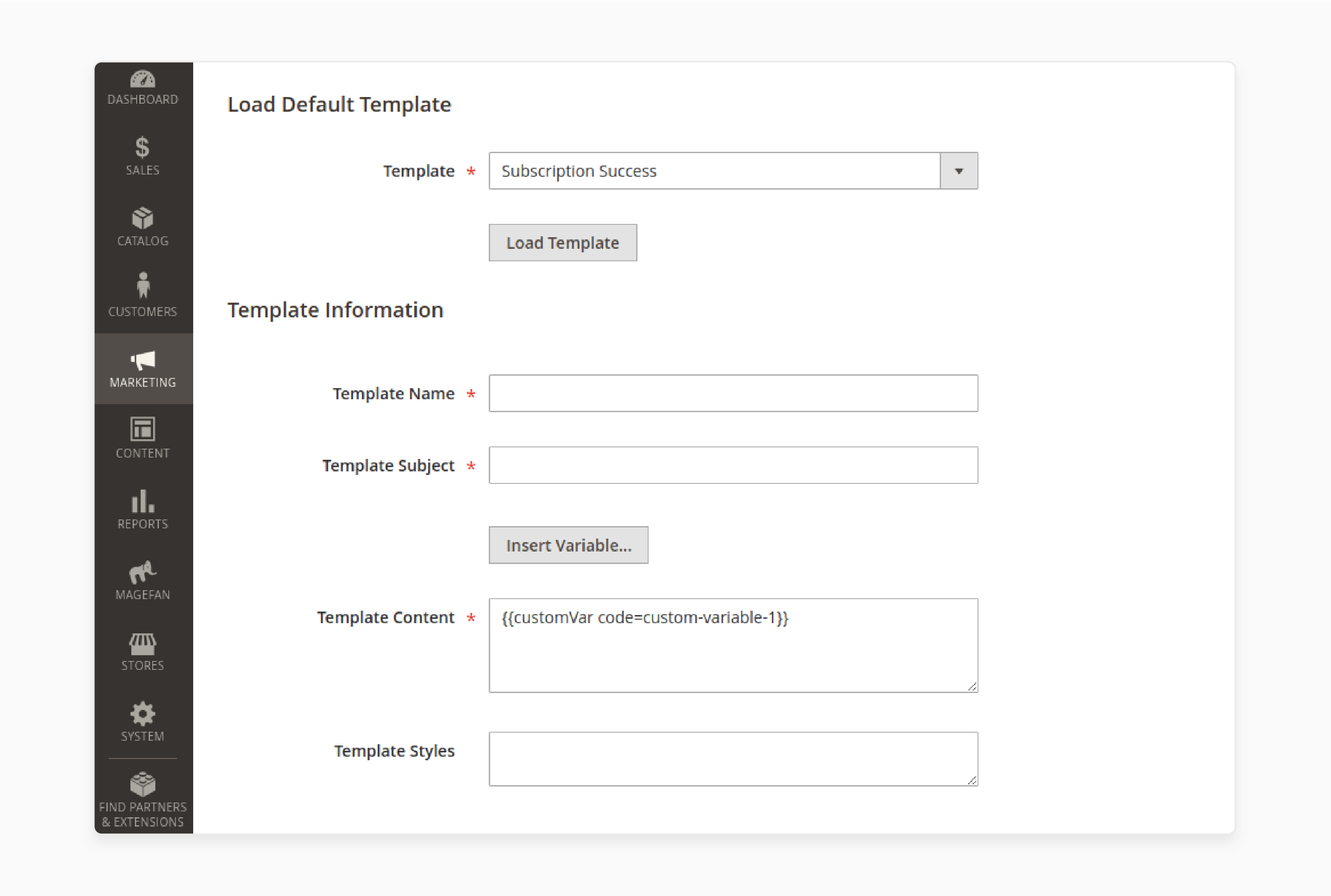Click the Load Template button
The image size is (1331, 896).
pos(562,242)
